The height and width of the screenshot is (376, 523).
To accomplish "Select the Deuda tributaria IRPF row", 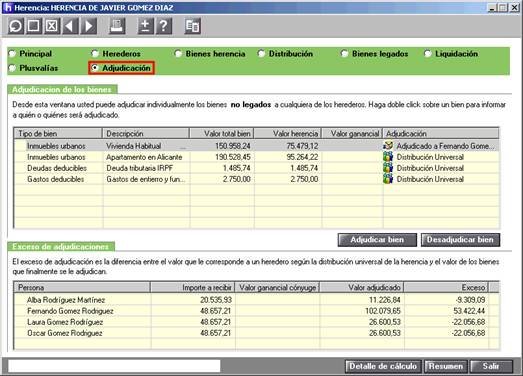I will (257, 168).
